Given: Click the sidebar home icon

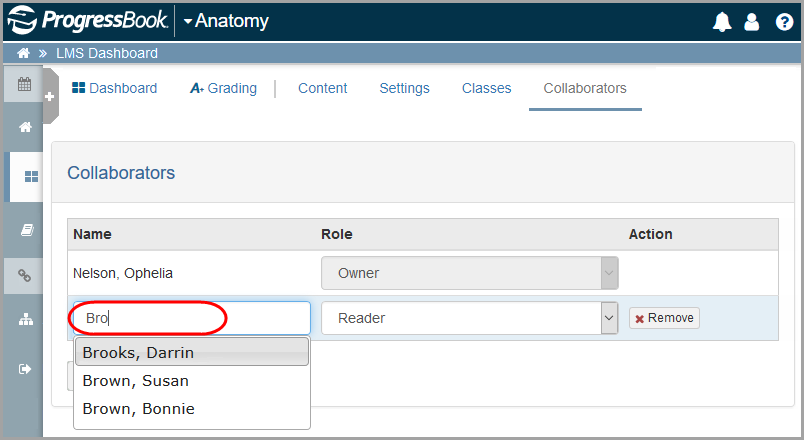Looking at the screenshot, I should [x=25, y=127].
